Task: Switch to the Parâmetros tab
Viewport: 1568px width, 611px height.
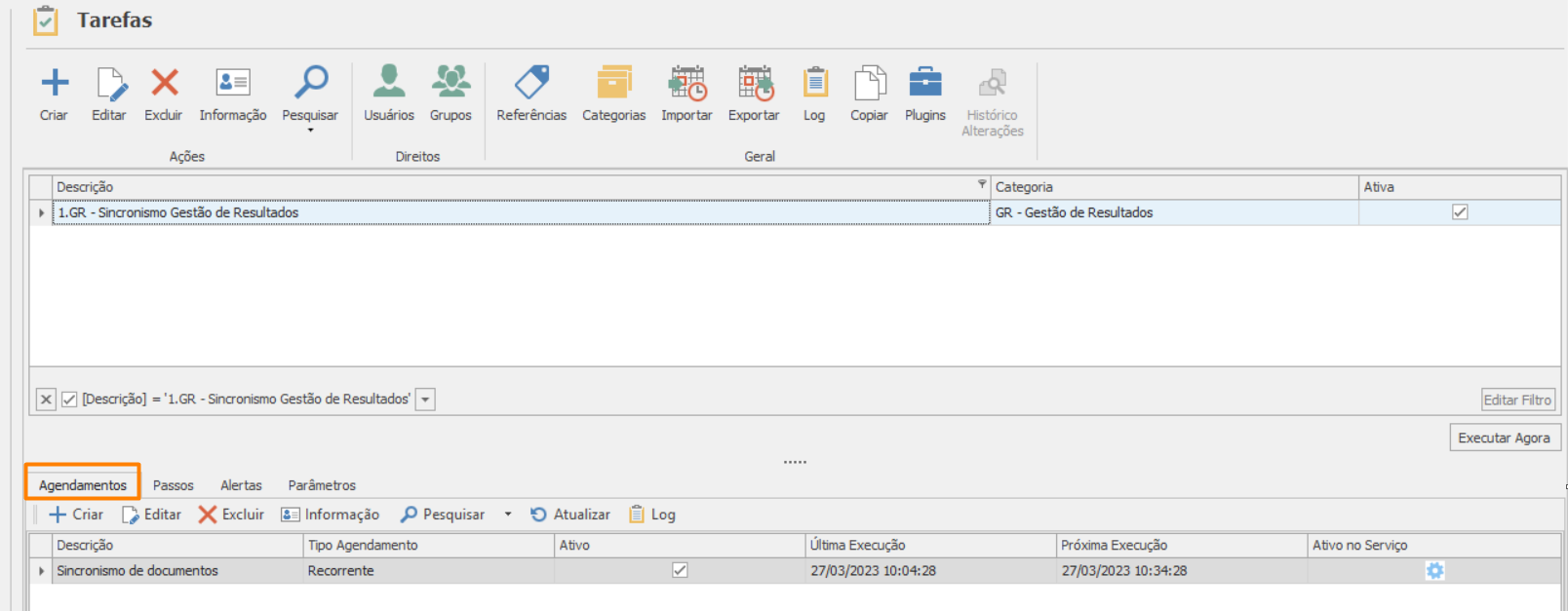Action: point(322,485)
